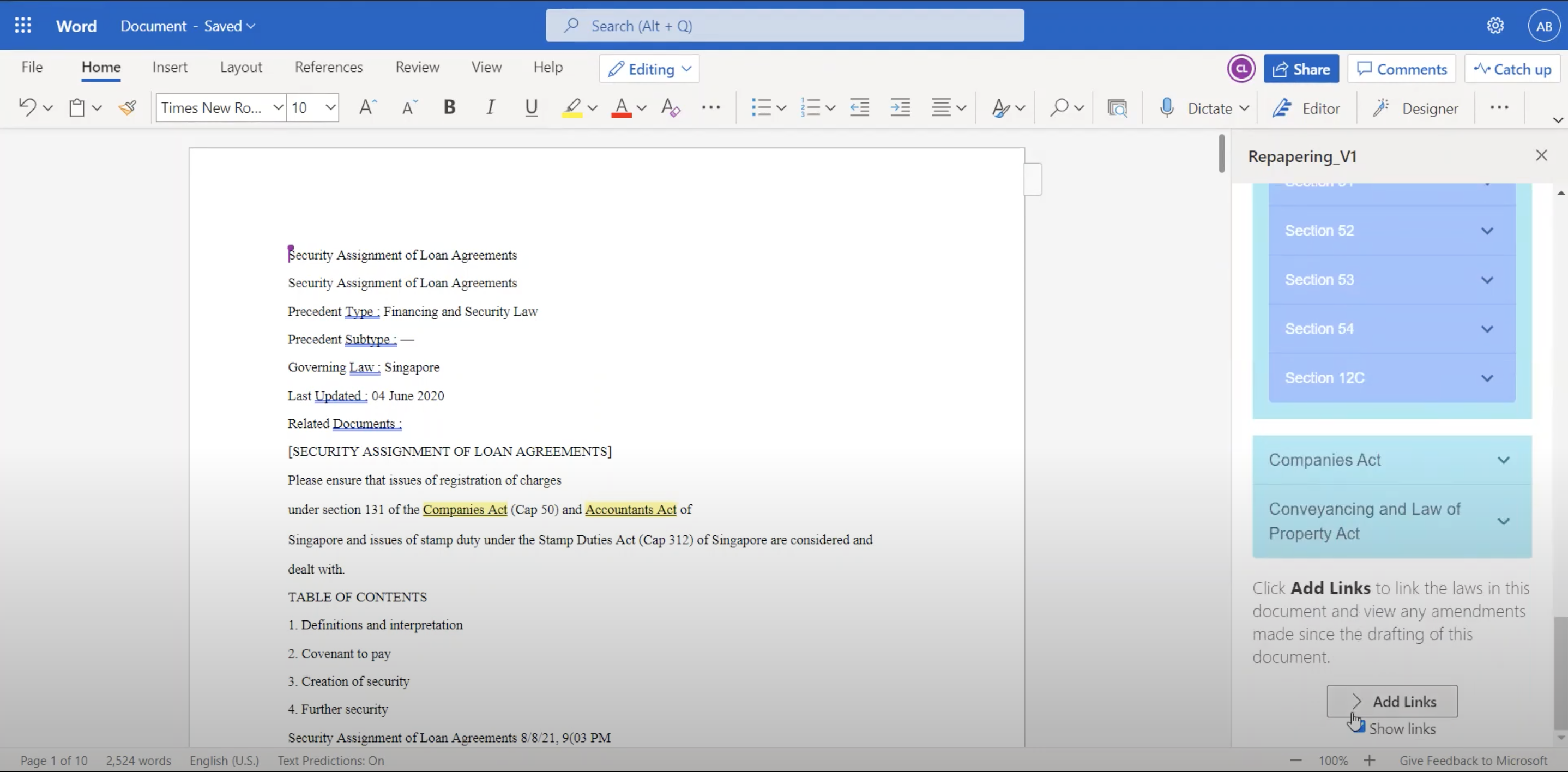
Task: Click the Format Painter icon
Action: pyautogui.click(x=127, y=108)
